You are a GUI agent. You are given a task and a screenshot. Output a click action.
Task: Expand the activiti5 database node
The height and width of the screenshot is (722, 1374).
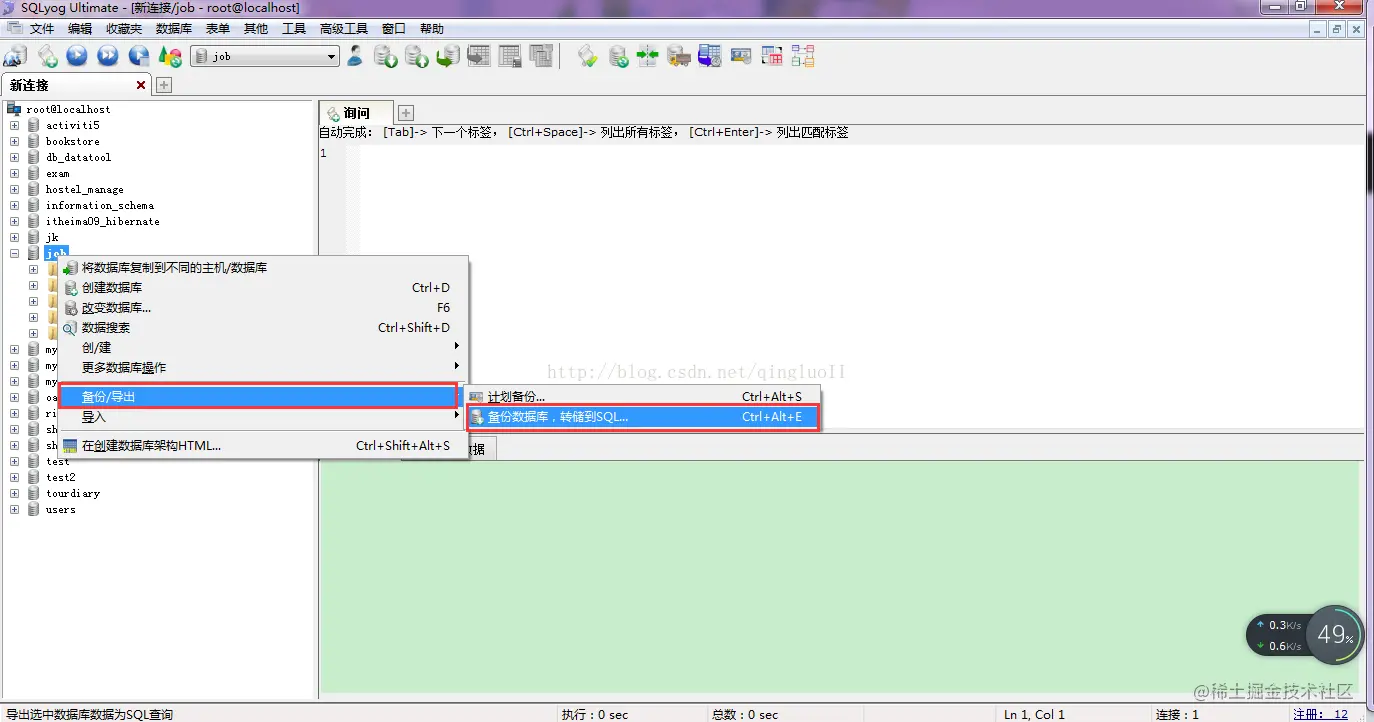[x=14, y=125]
